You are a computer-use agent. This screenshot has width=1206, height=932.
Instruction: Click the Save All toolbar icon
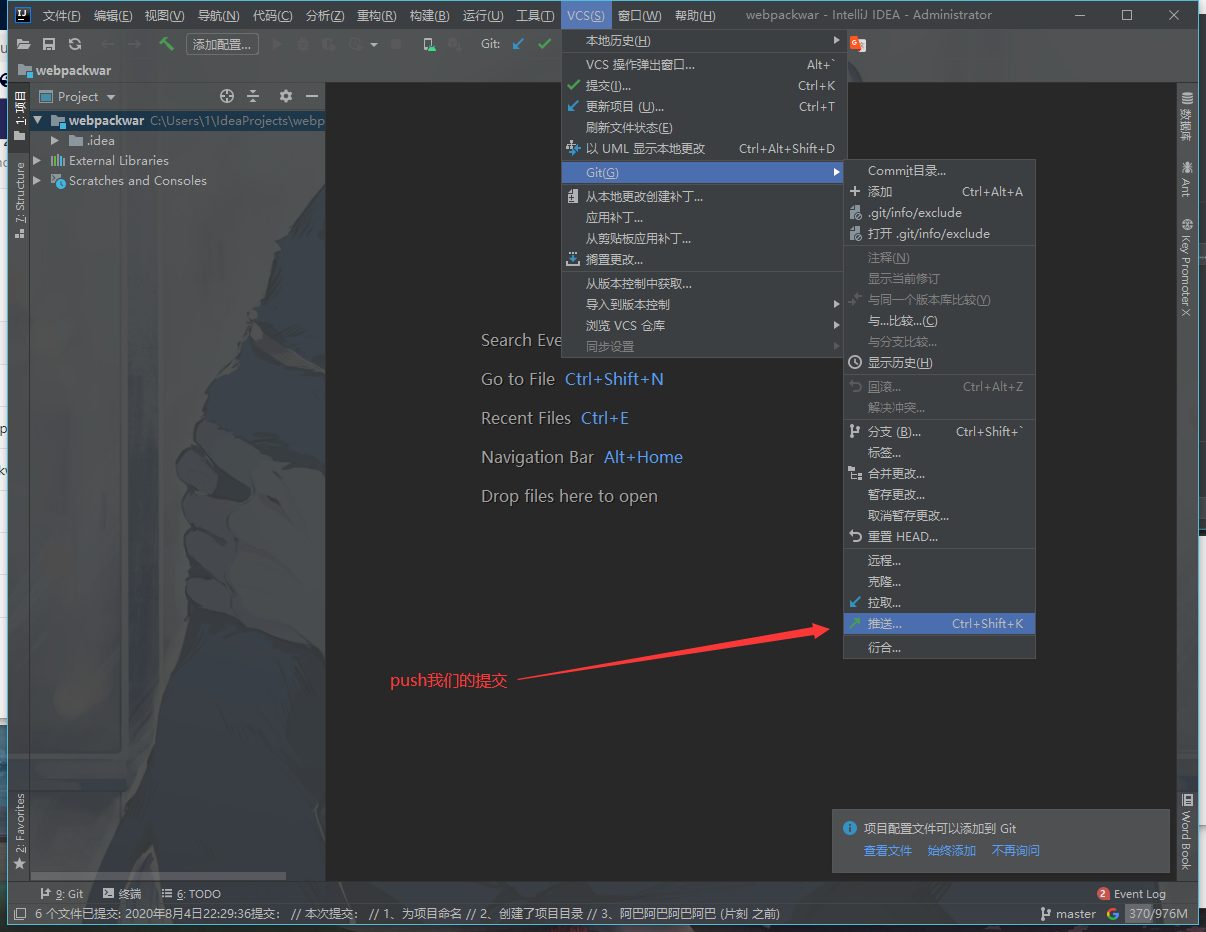coord(48,44)
